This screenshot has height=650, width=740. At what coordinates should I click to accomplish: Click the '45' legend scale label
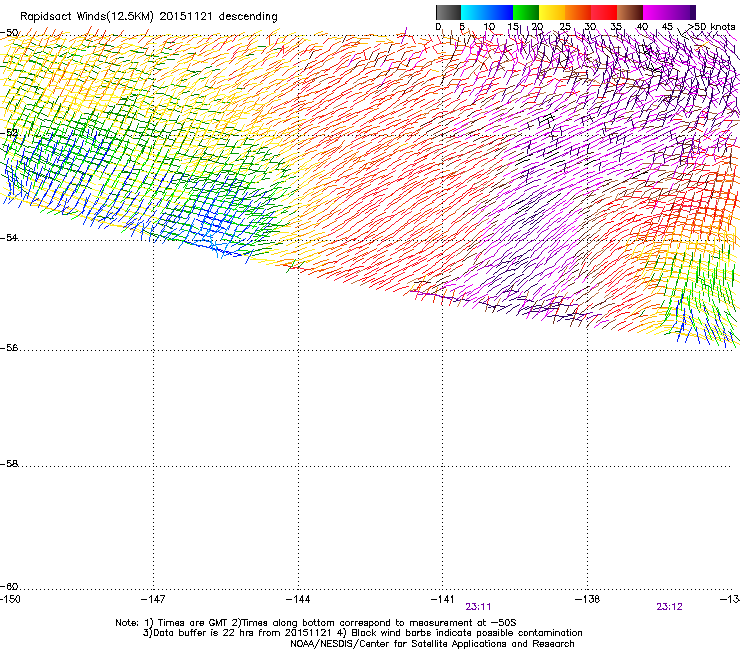[x=667, y=27]
